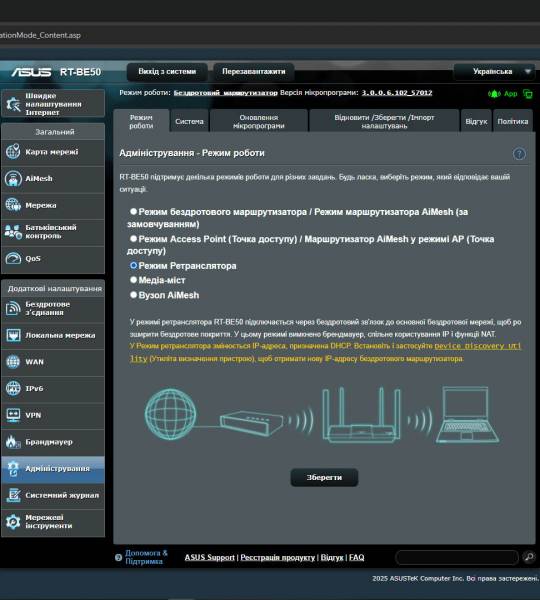This screenshot has height=600, width=540.
Task: Open Батьківський контроль family icon
Action: (13, 232)
